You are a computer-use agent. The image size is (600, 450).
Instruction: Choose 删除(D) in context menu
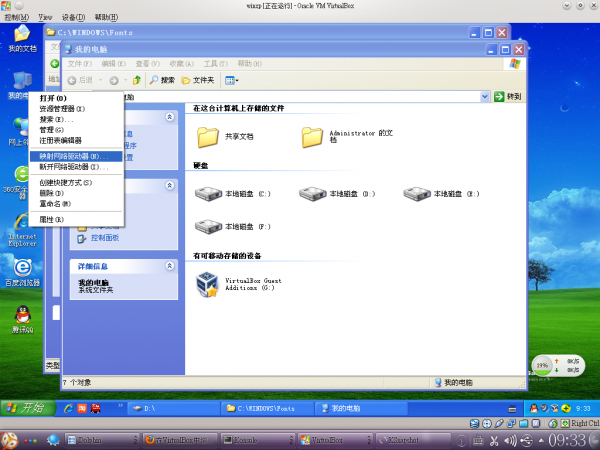(76, 193)
